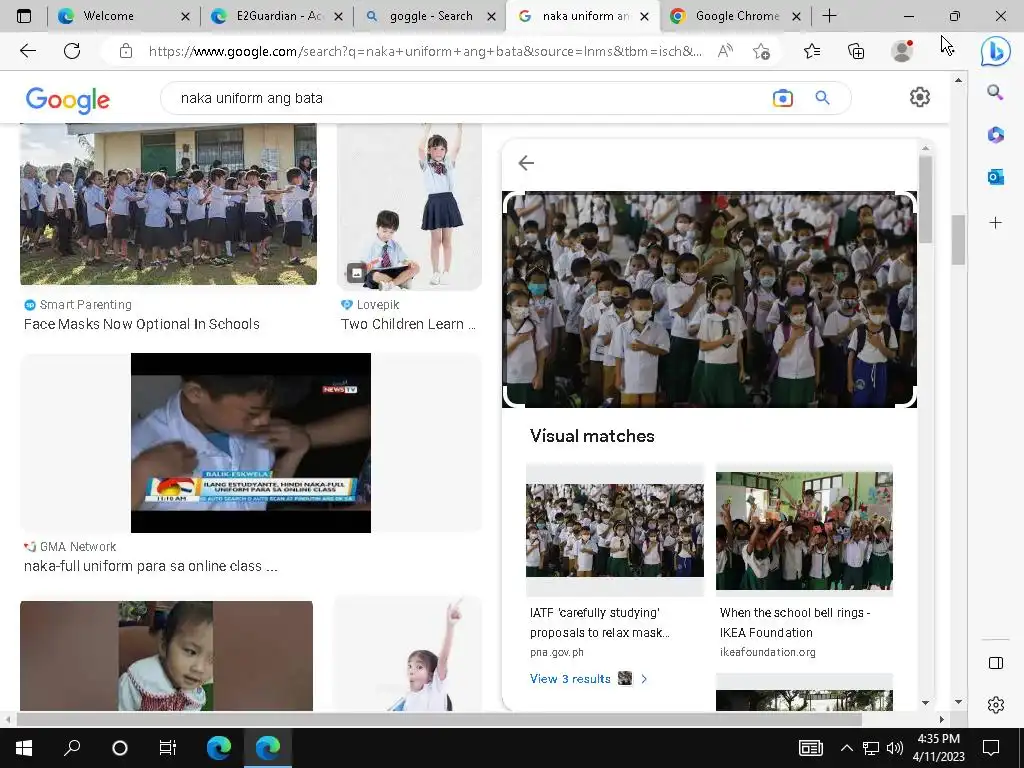The width and height of the screenshot is (1024, 768).
Task: Open the Collections icon
Action: [x=856, y=51]
